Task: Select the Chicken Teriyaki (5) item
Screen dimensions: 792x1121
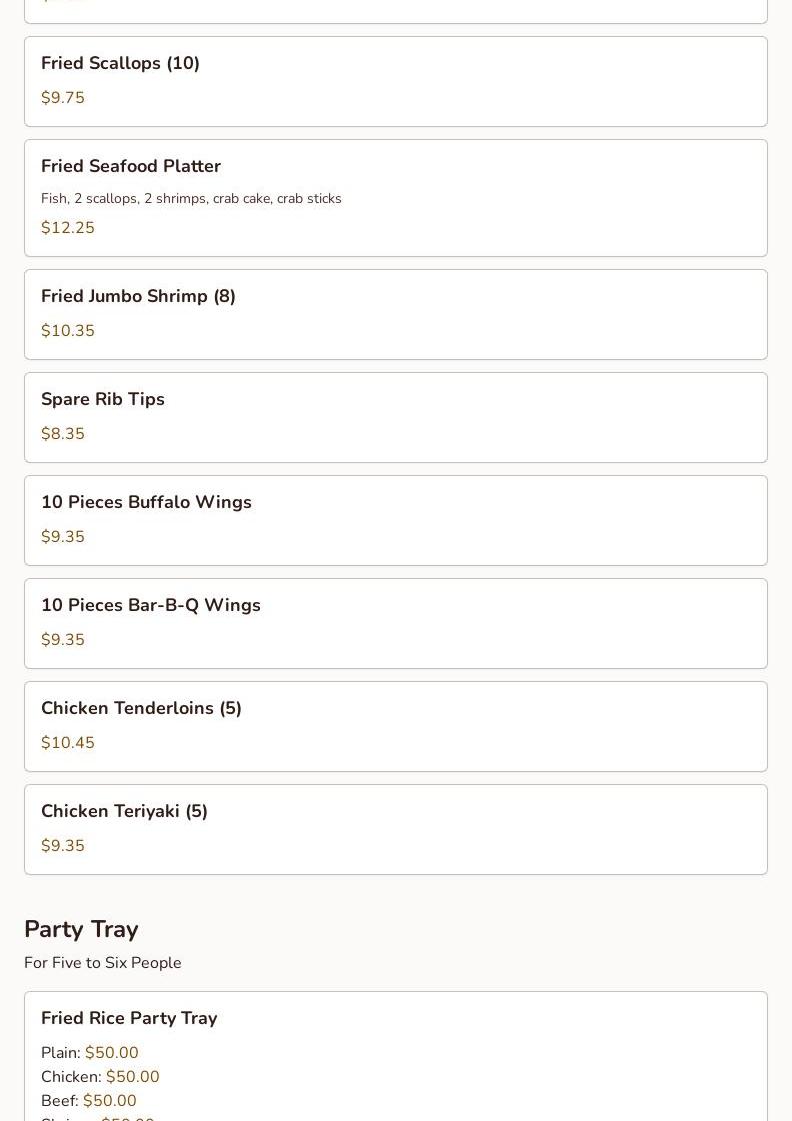Action: (x=396, y=829)
